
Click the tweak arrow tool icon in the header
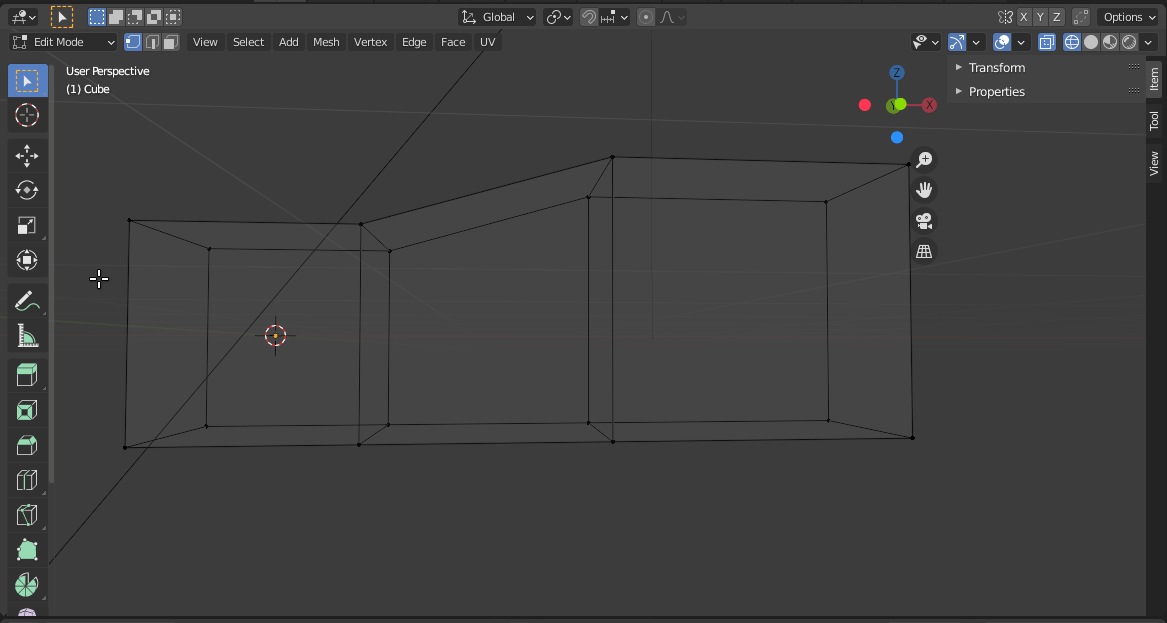pyautogui.click(x=62, y=16)
